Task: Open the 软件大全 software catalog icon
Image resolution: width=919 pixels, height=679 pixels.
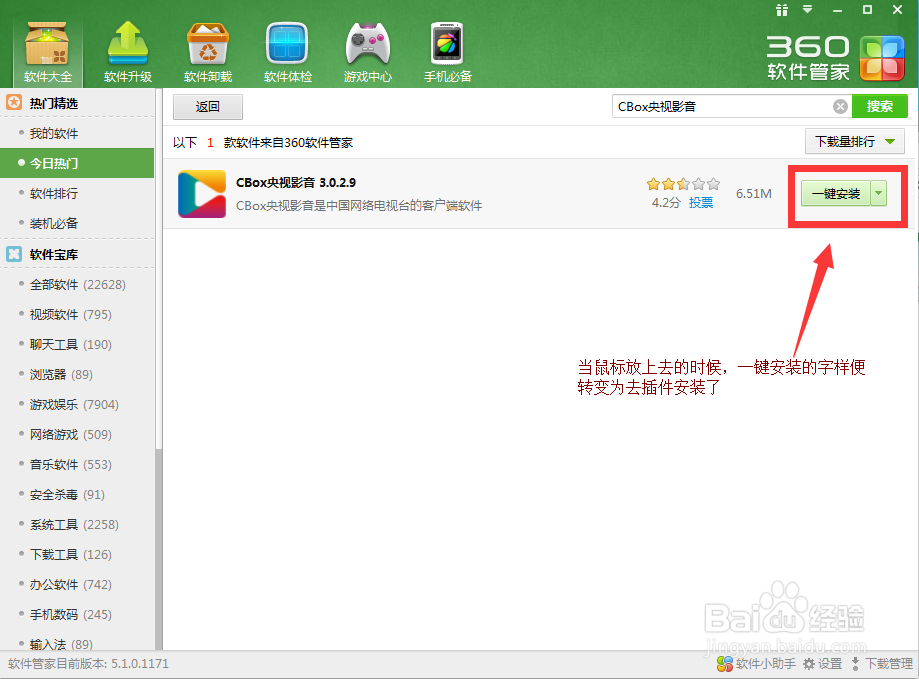Action: [47, 52]
